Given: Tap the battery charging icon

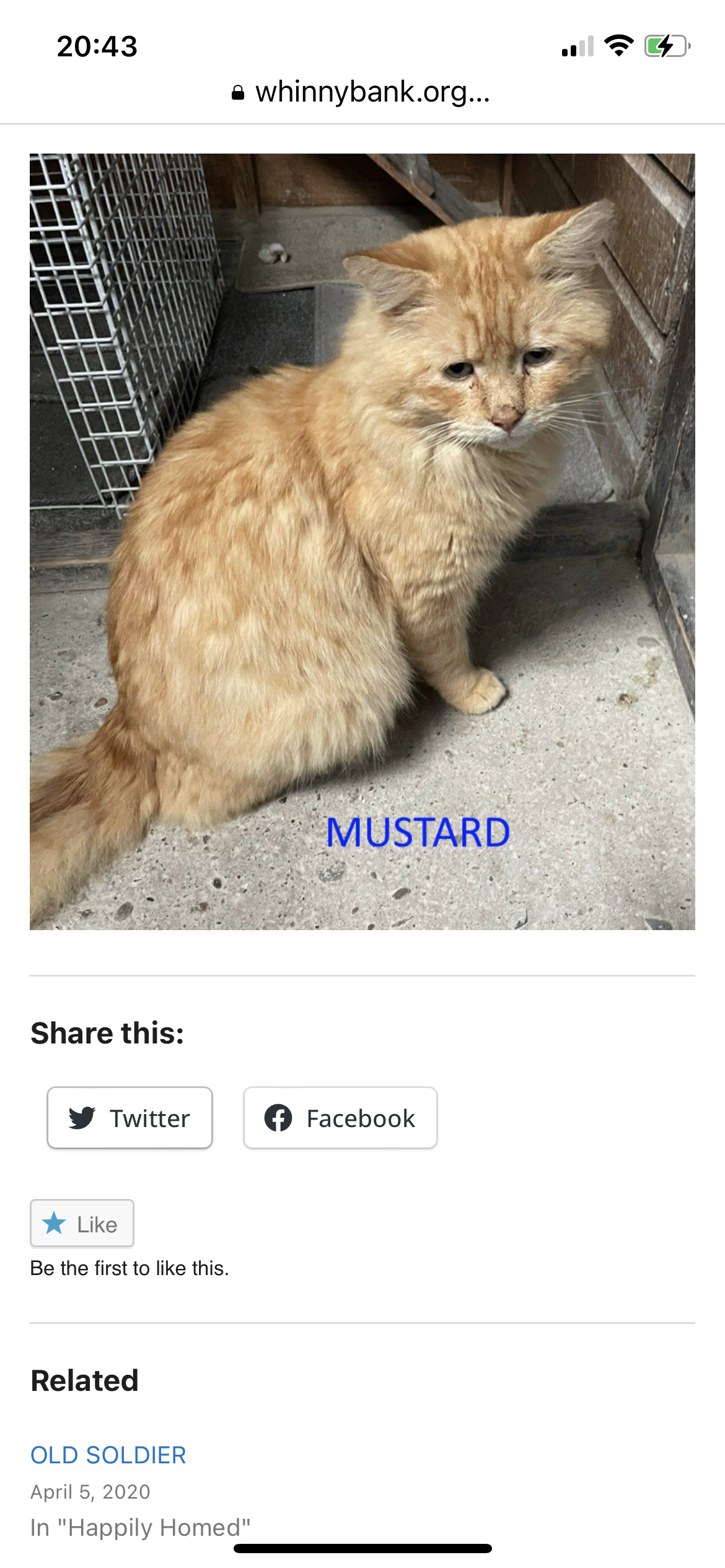Looking at the screenshot, I should point(667,46).
